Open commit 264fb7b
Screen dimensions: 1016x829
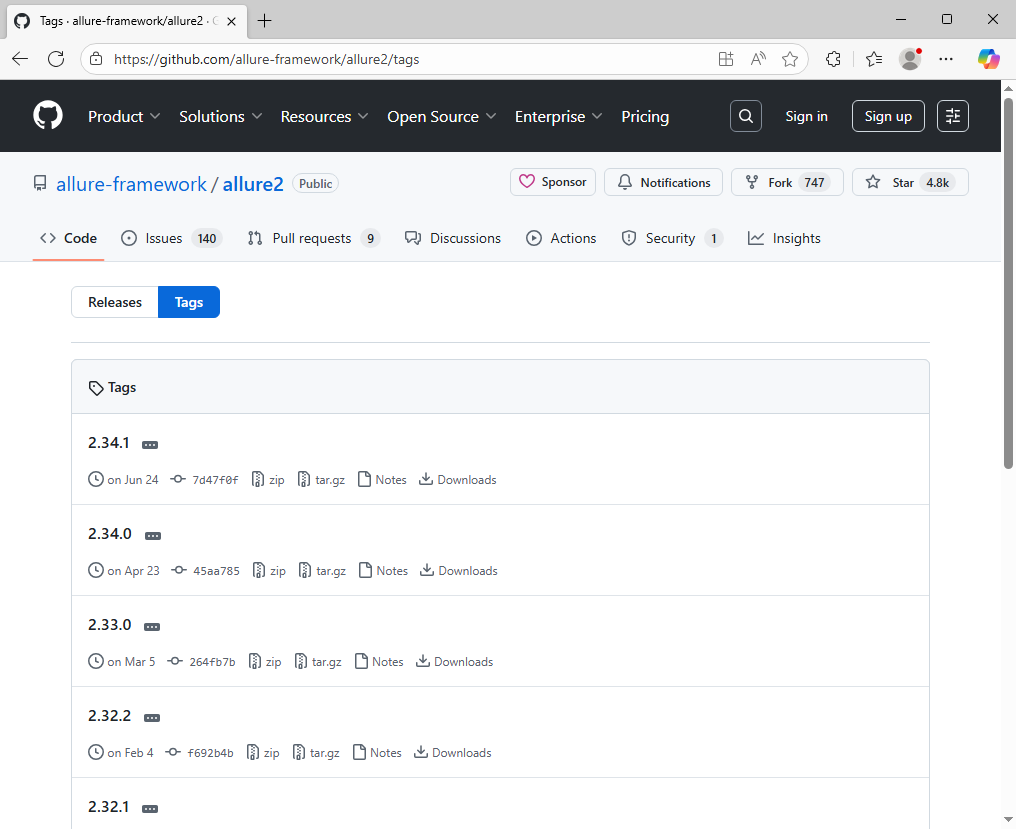(202, 662)
